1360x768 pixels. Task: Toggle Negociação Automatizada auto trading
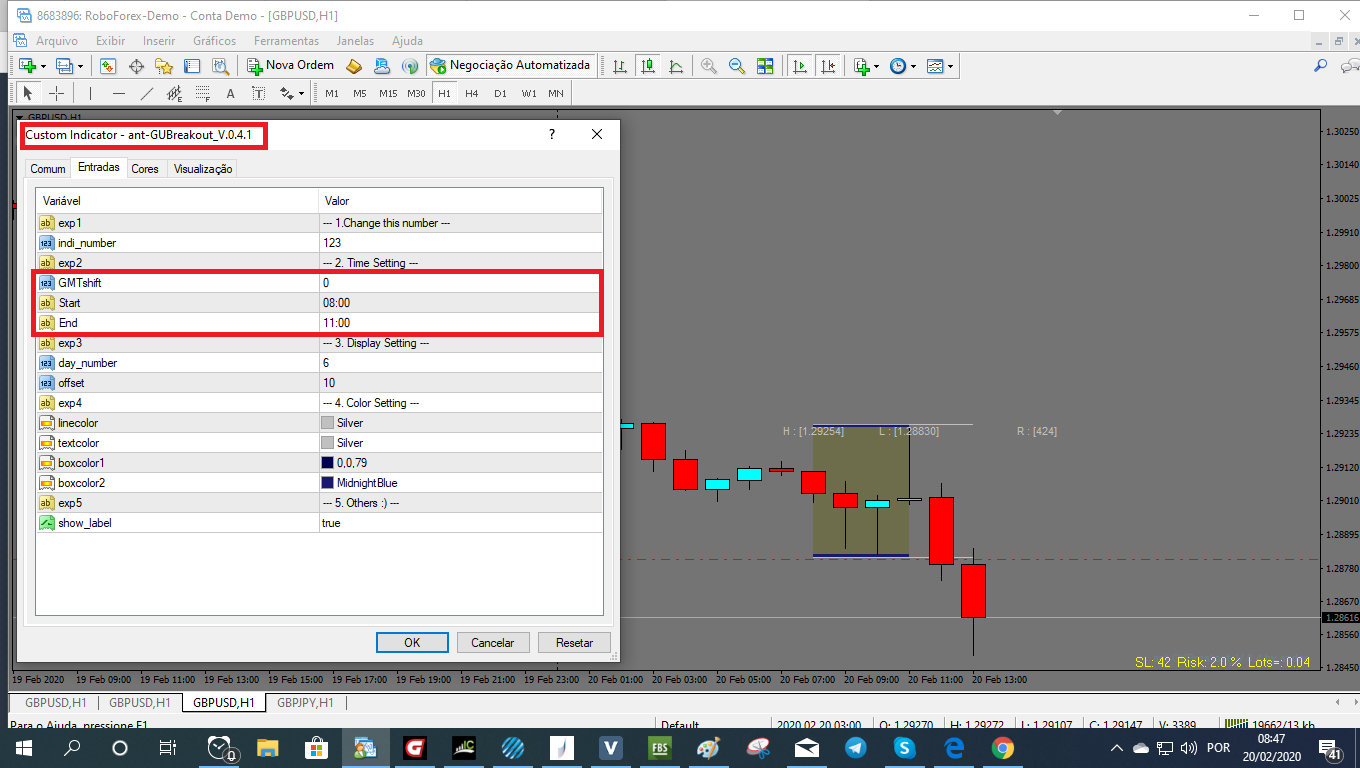pyautogui.click(x=510, y=65)
